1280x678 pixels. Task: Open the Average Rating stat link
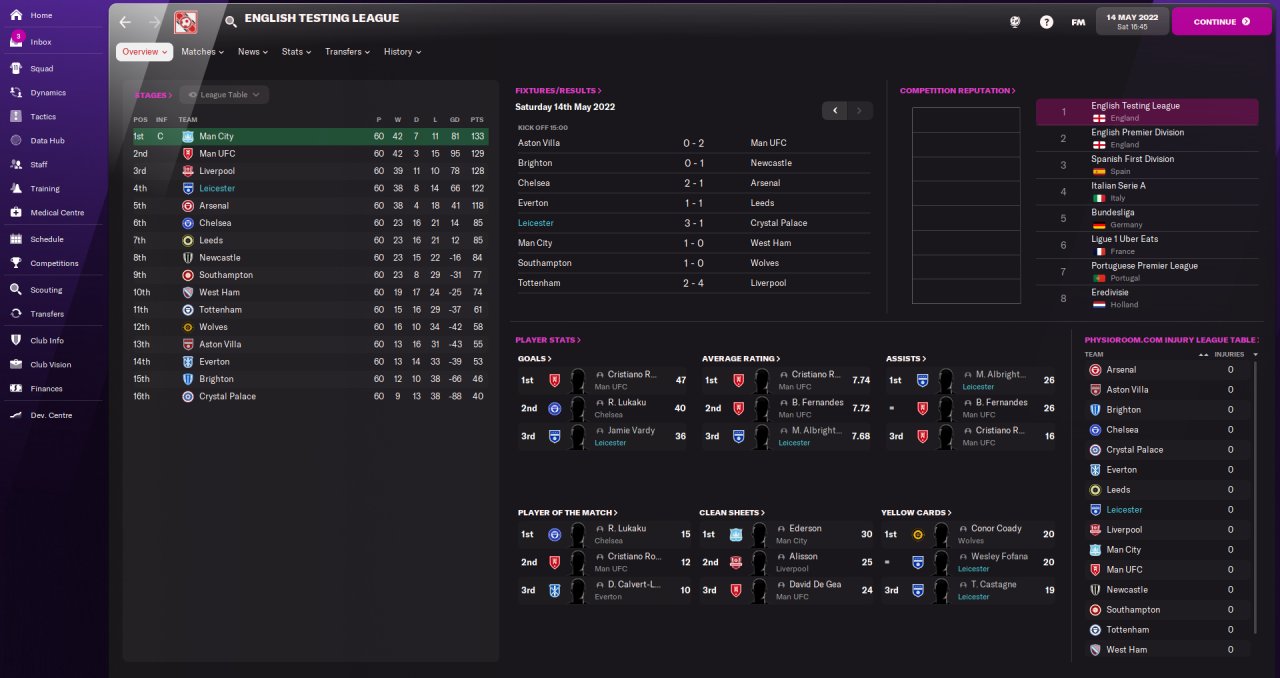point(741,358)
